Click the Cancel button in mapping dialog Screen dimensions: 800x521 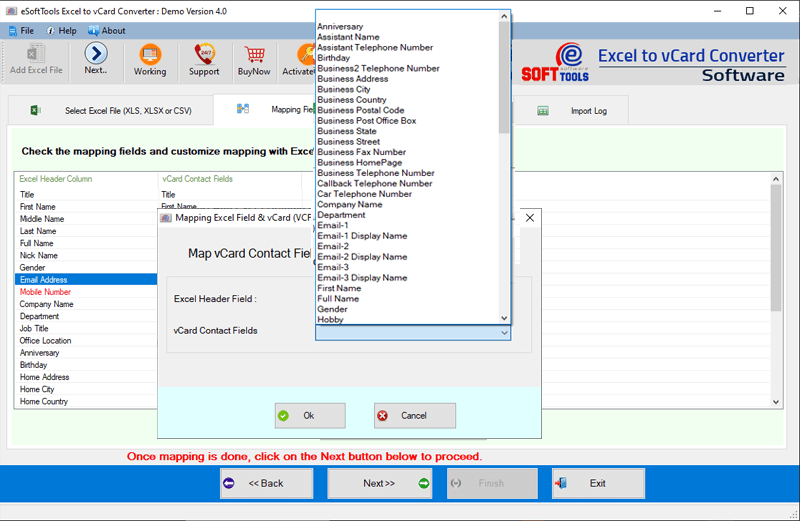[415, 415]
